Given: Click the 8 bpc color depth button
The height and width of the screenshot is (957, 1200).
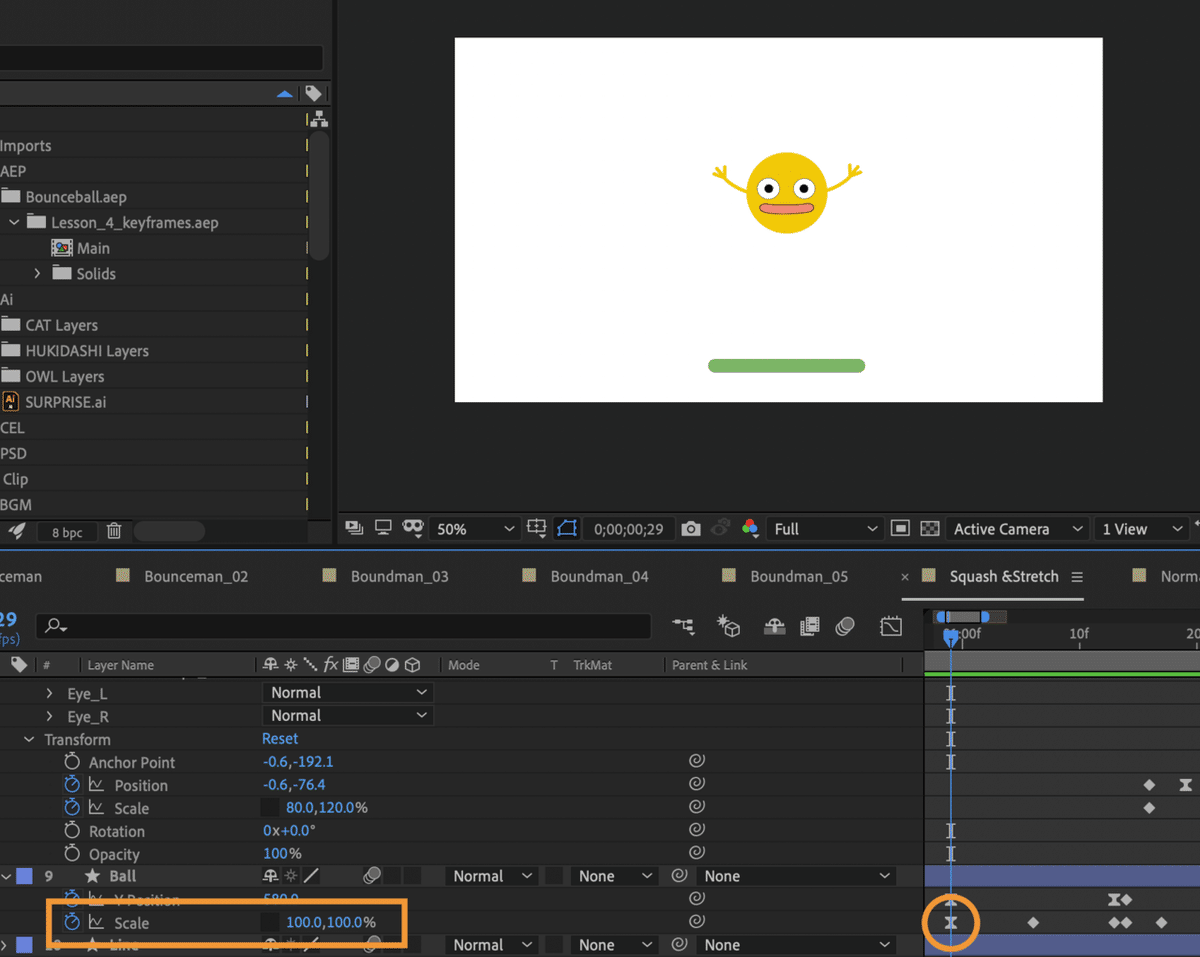Looking at the screenshot, I should (67, 533).
